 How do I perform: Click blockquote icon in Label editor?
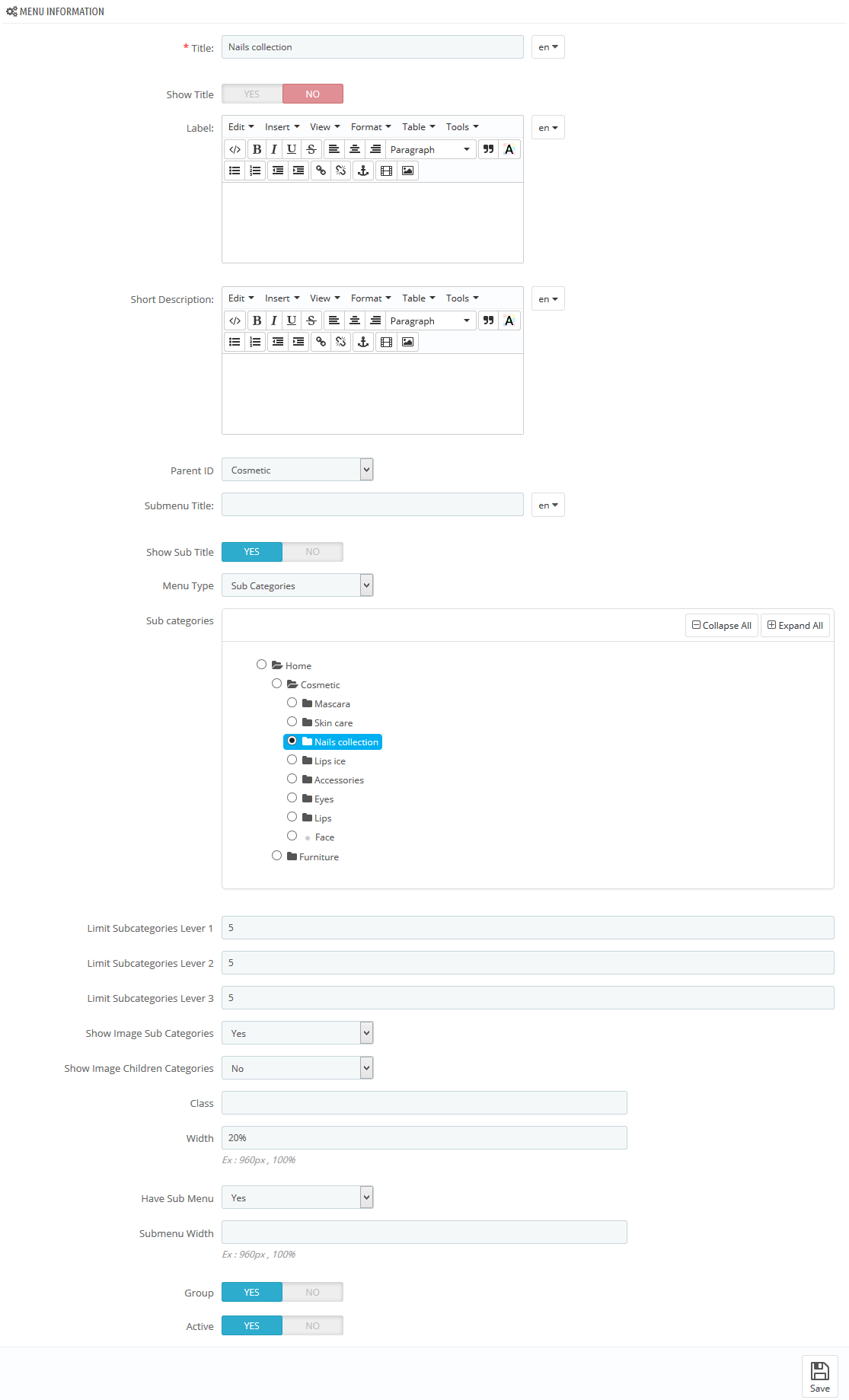[489, 149]
